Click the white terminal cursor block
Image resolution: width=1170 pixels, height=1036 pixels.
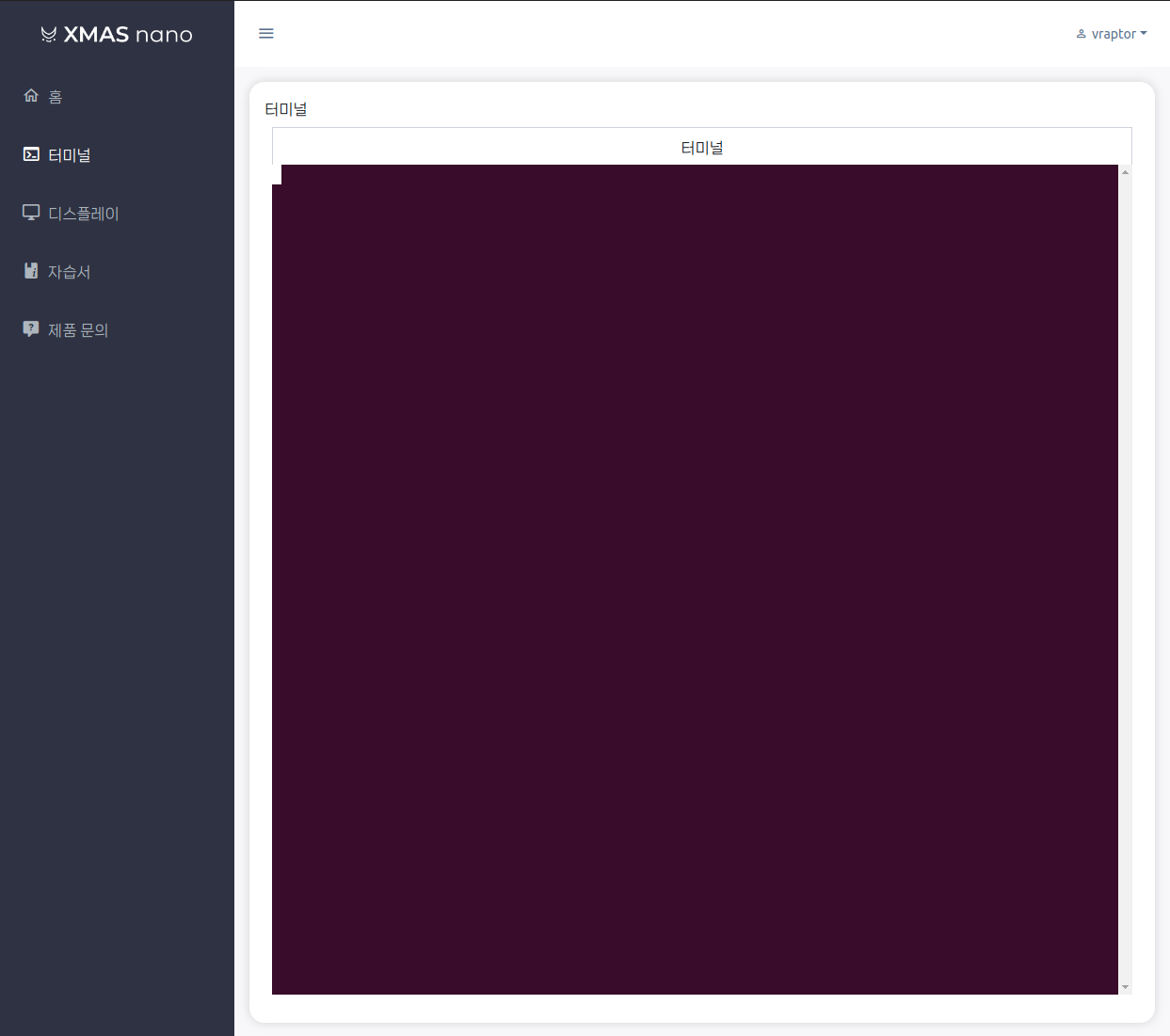277,175
